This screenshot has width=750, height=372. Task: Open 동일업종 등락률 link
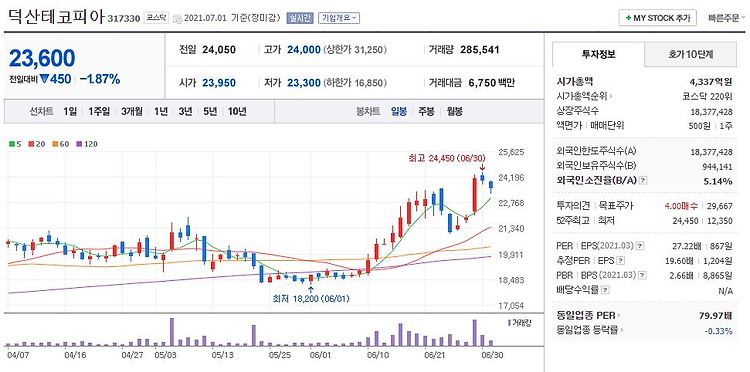[587, 330]
